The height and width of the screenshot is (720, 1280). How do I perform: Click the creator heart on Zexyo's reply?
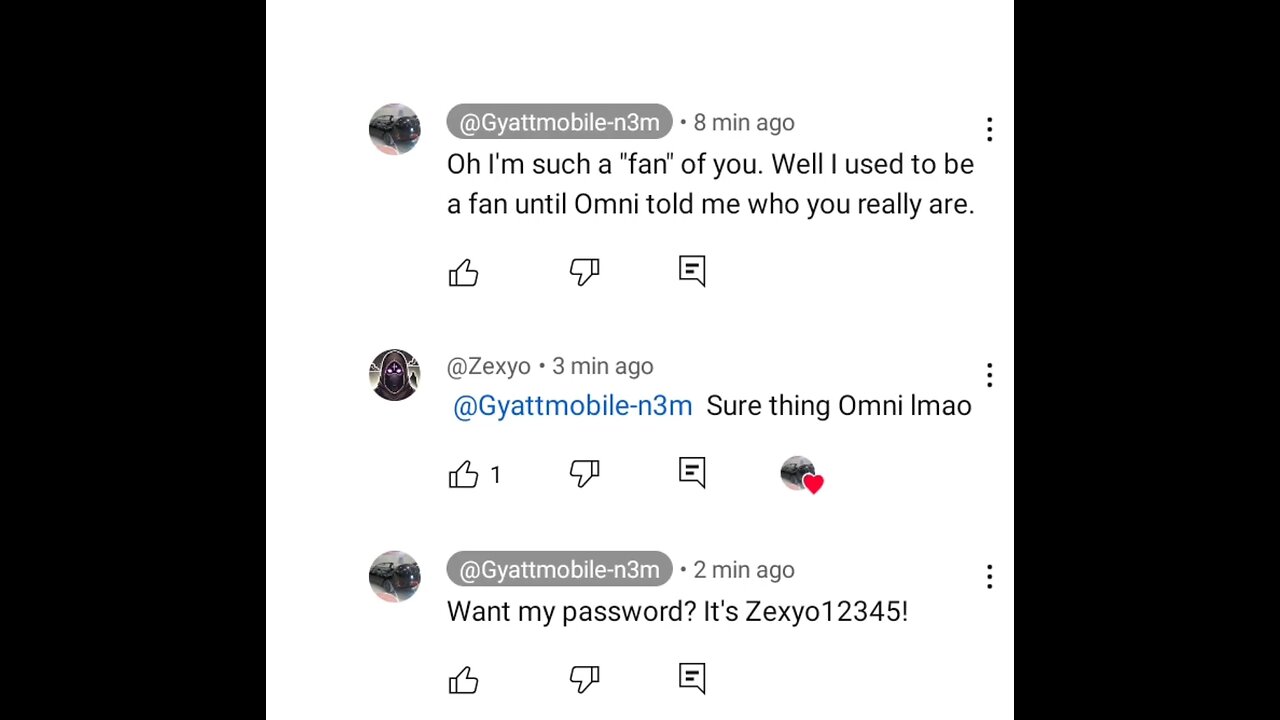tap(799, 475)
